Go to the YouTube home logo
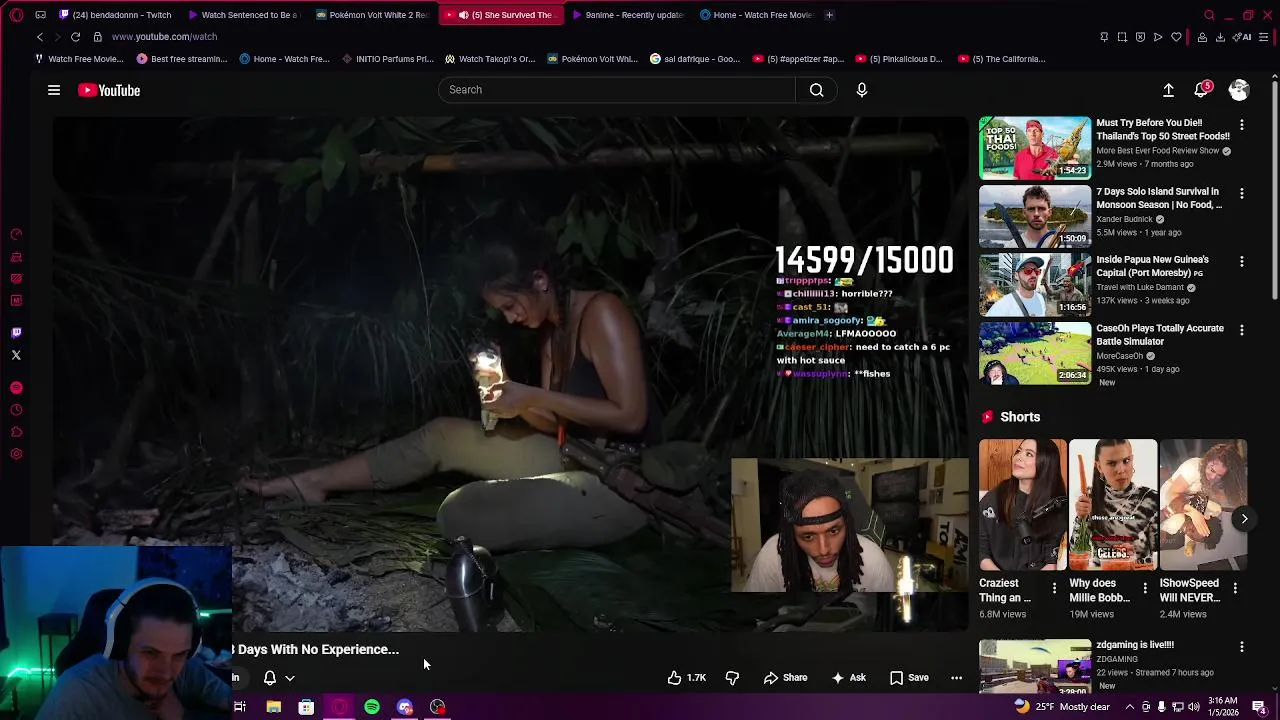The width and height of the screenshot is (1280, 720). 109,90
